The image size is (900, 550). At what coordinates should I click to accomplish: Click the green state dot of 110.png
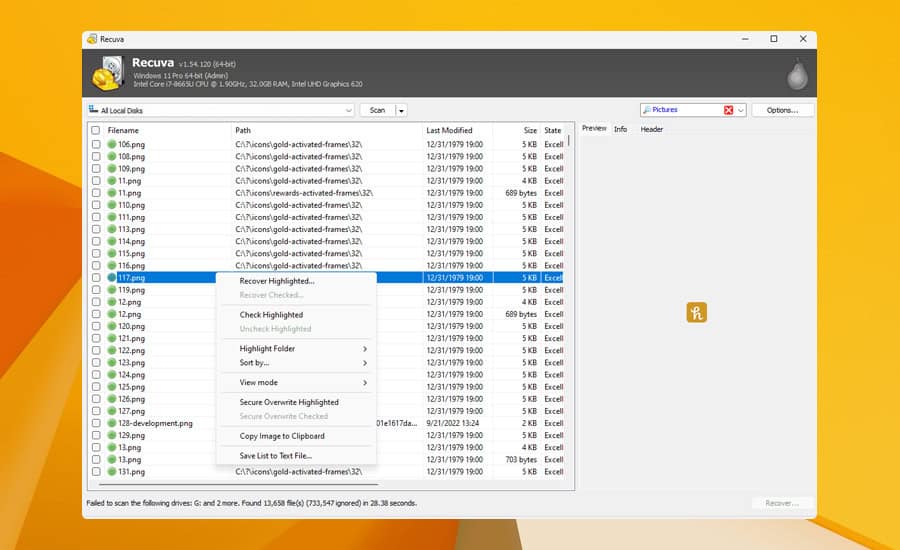tap(112, 205)
